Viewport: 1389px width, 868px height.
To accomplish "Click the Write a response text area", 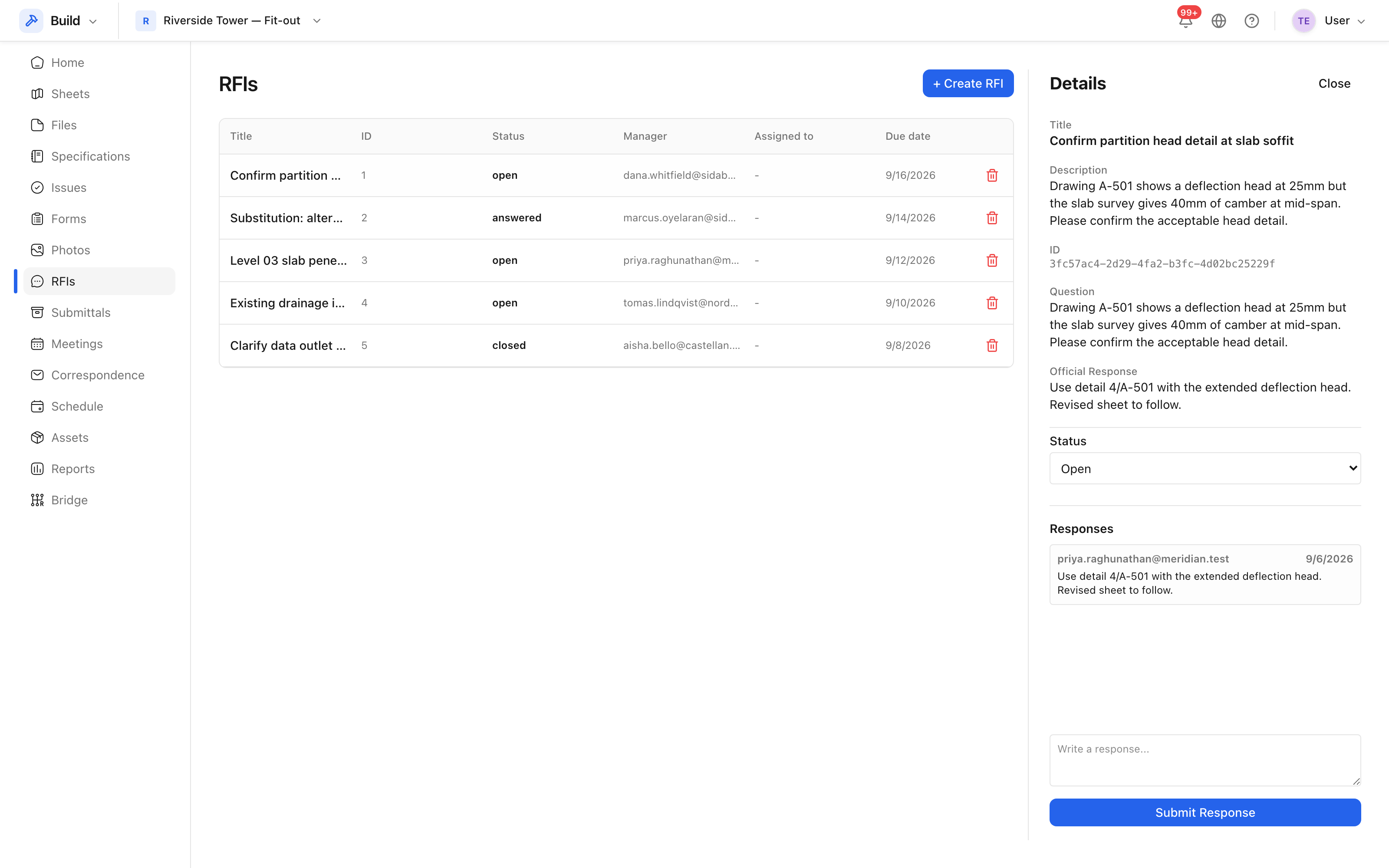I will point(1205,760).
